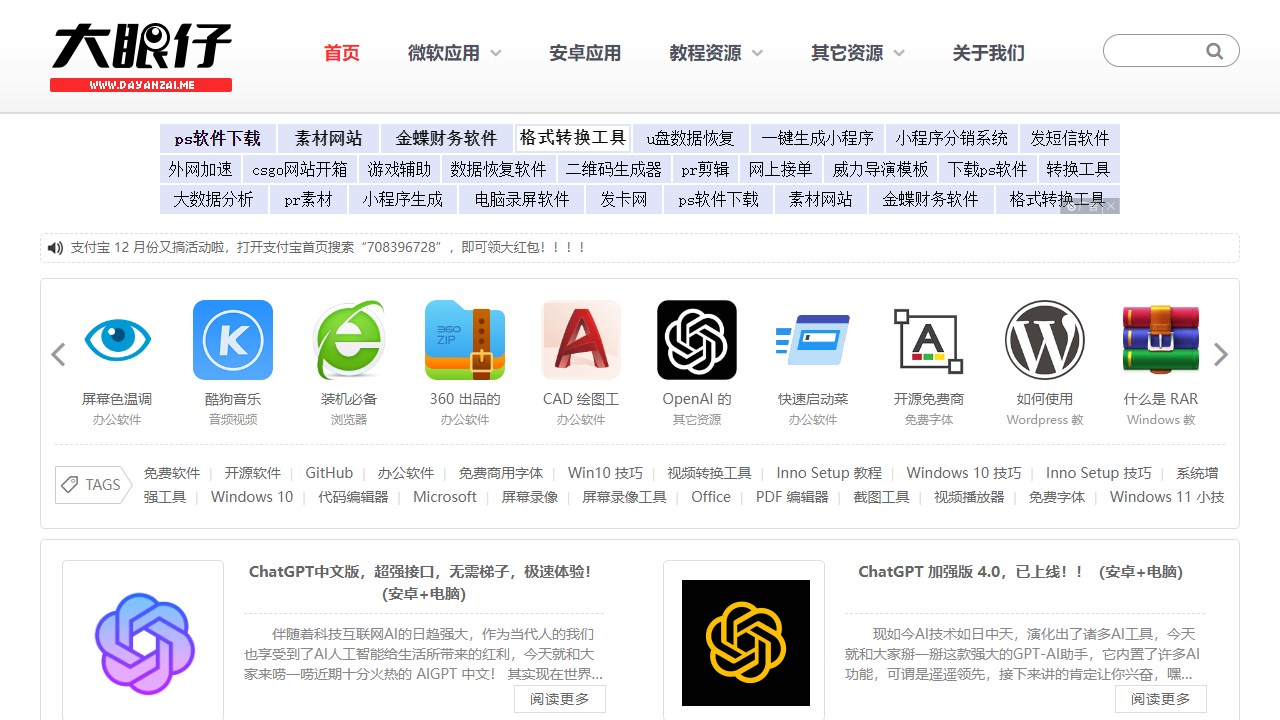Open the CAD 绘图工 AutoCAD icon

581,340
